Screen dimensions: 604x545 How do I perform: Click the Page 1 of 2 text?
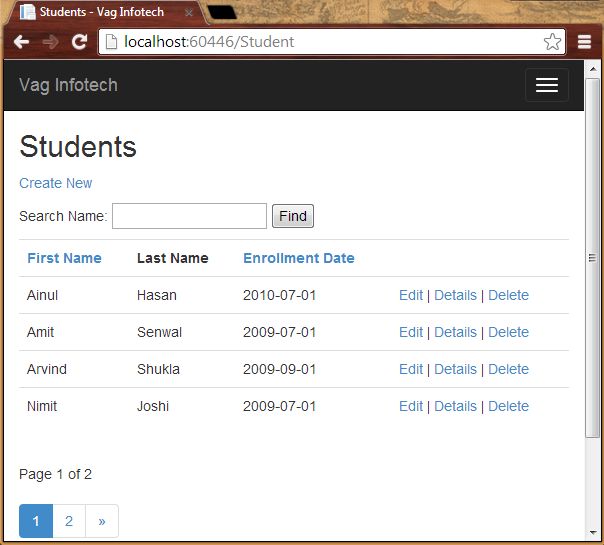point(55,474)
